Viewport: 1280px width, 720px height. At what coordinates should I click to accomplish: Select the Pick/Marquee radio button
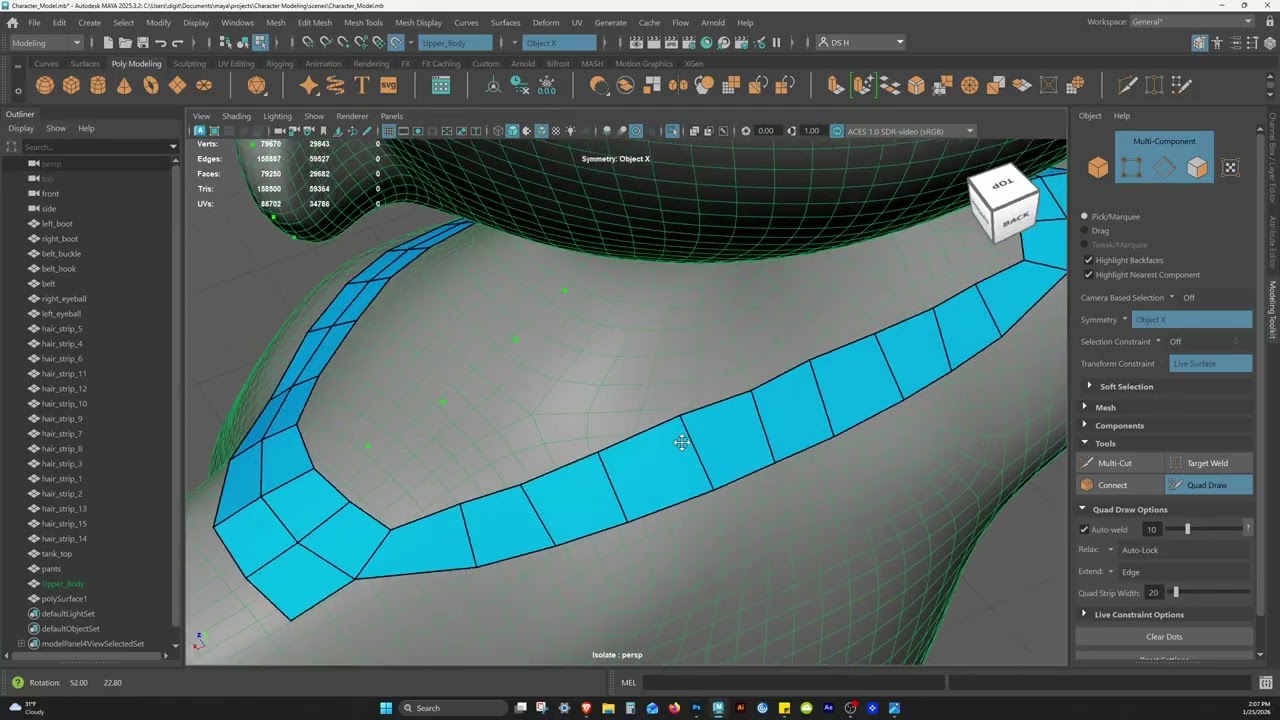click(x=1084, y=216)
